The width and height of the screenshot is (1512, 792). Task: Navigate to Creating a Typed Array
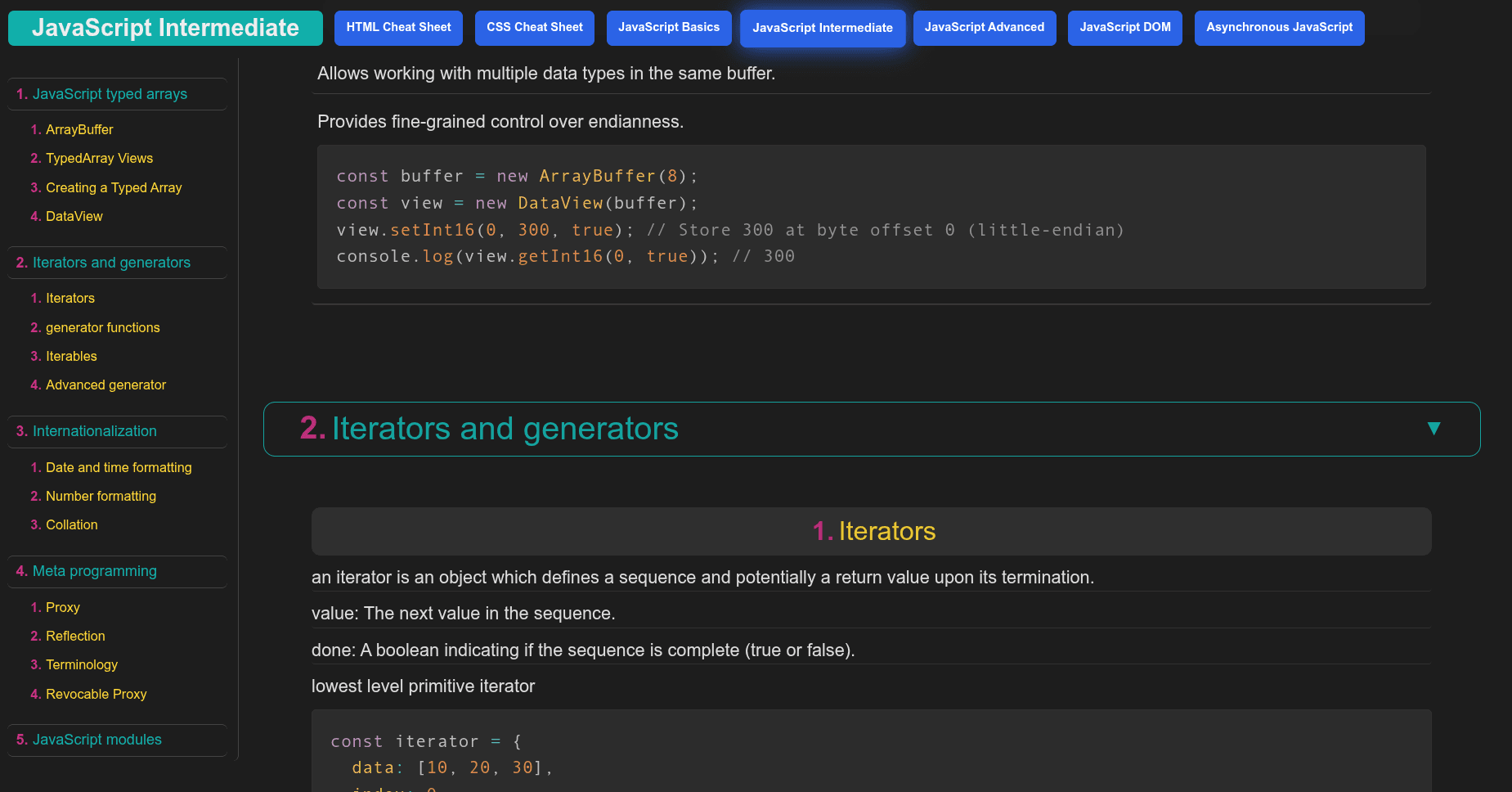114,187
